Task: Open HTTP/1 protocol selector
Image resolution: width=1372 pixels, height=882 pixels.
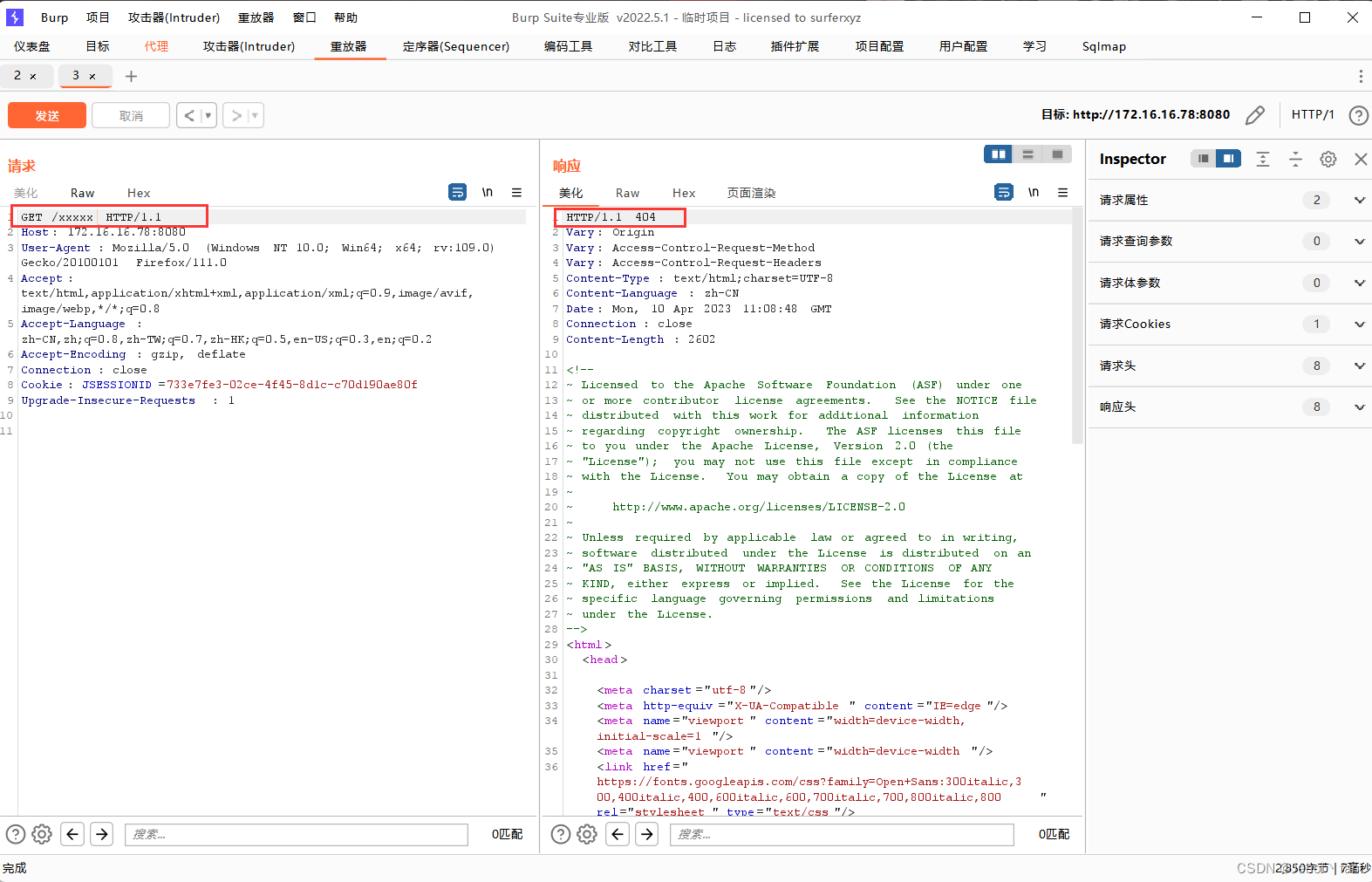Action: coord(1313,114)
